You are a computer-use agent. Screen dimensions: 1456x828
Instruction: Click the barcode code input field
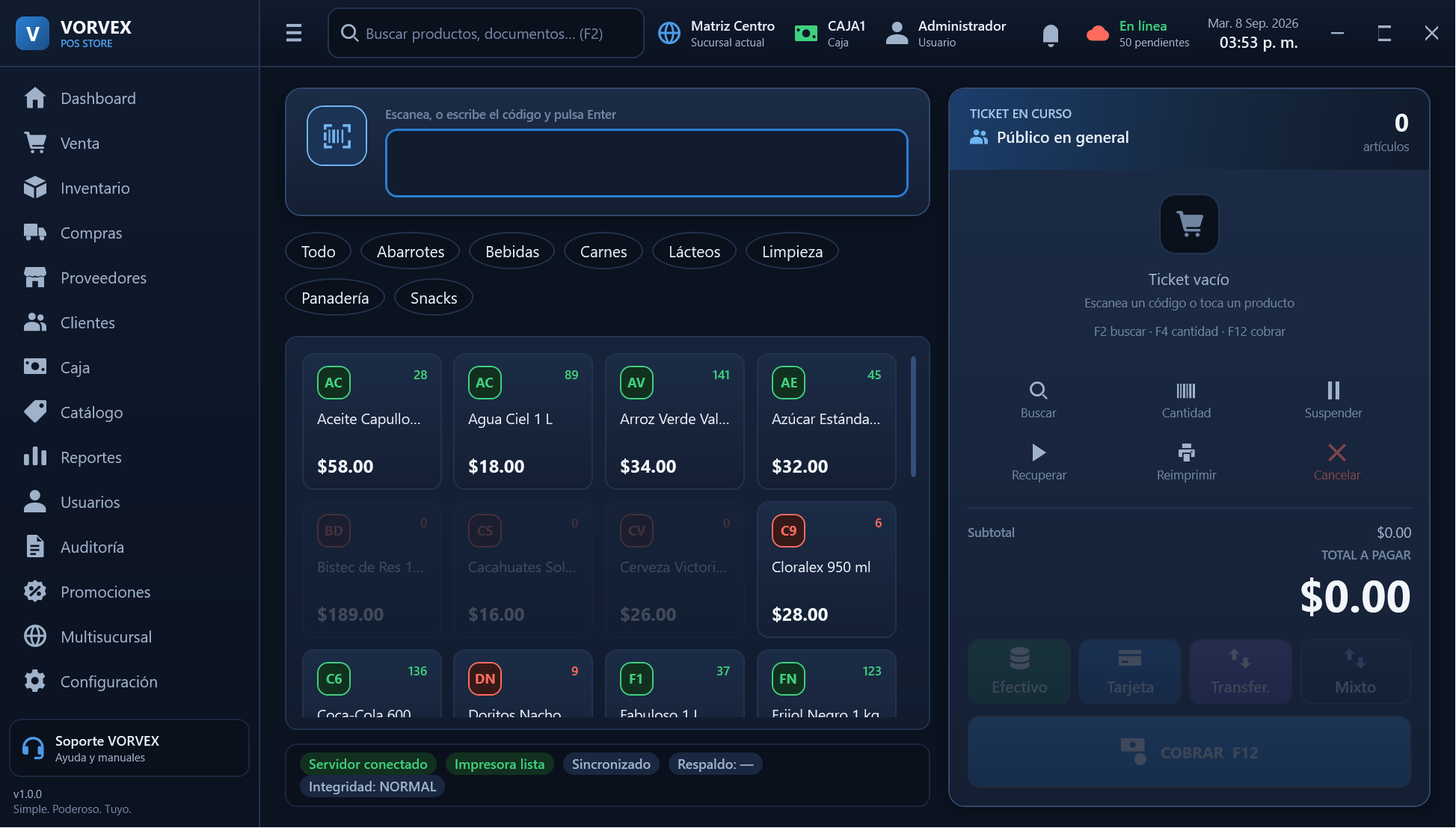click(x=646, y=163)
